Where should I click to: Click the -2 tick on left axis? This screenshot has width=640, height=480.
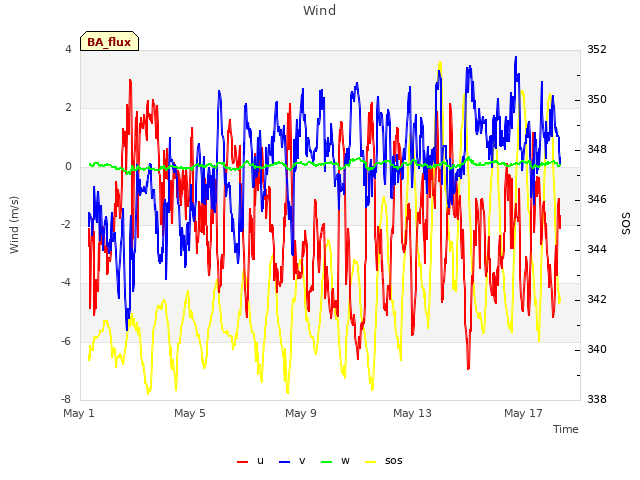67,224
